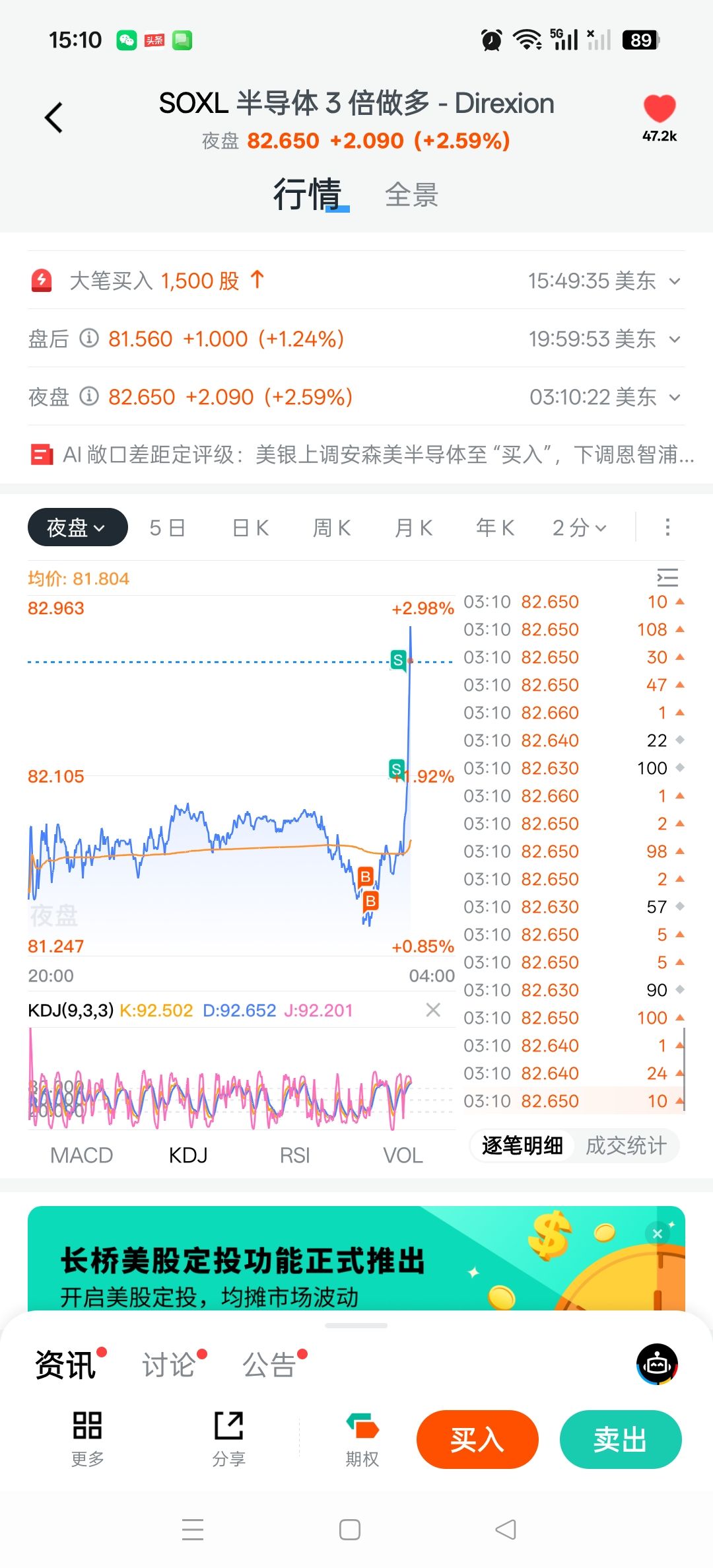Tap the info icon beside 夜盘 quote
Screen dimensions: 713x1568
tap(89, 396)
